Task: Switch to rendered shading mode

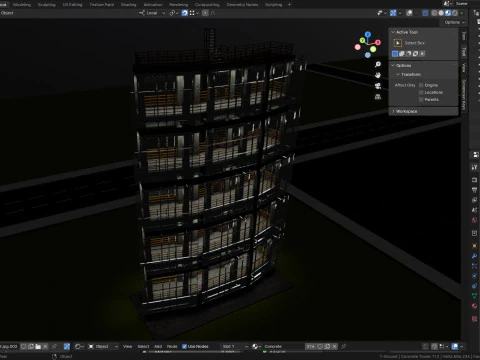Action: click(x=455, y=13)
